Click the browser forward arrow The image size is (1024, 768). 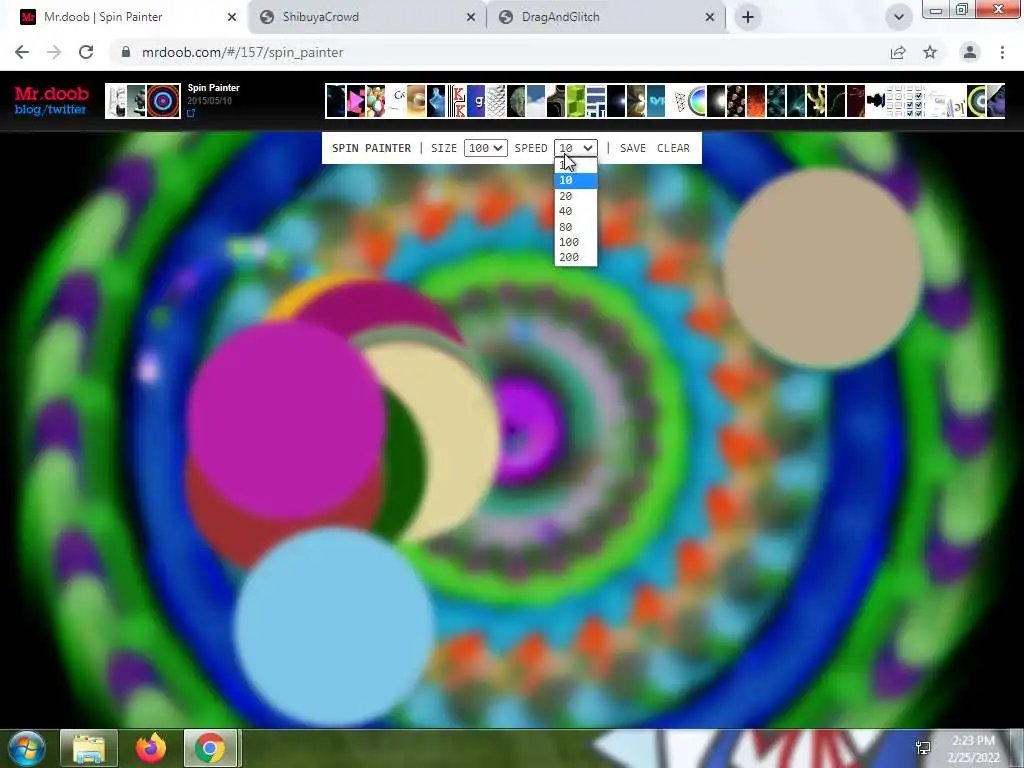pos(54,52)
